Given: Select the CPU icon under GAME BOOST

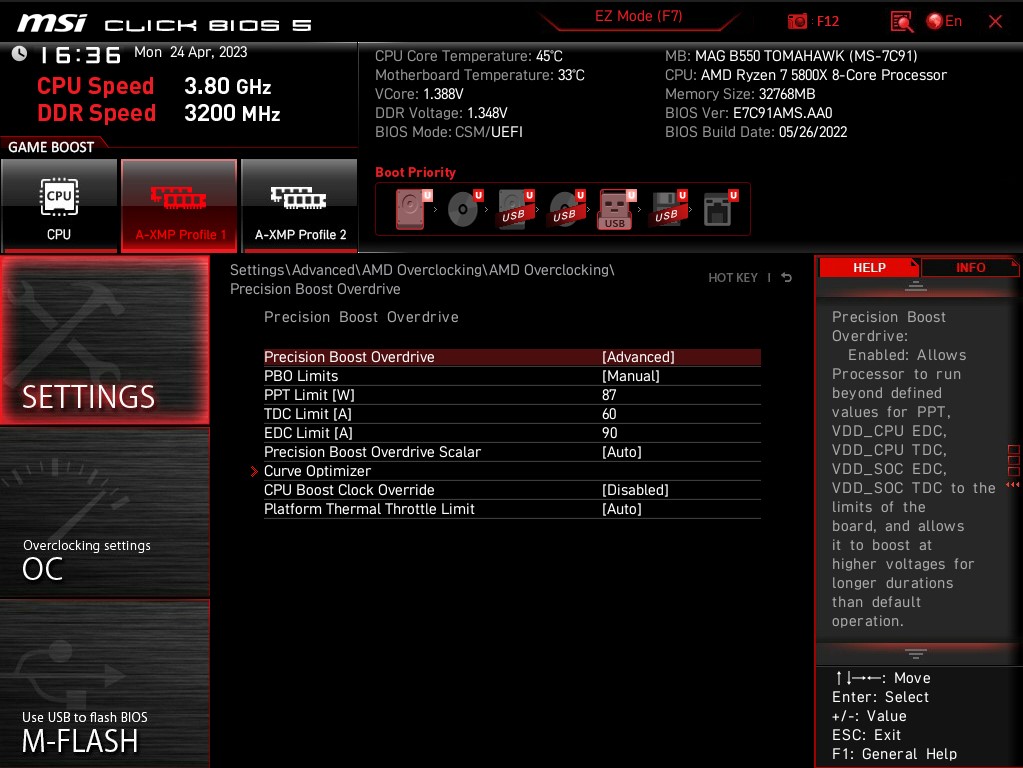Looking at the screenshot, I should coord(59,205).
